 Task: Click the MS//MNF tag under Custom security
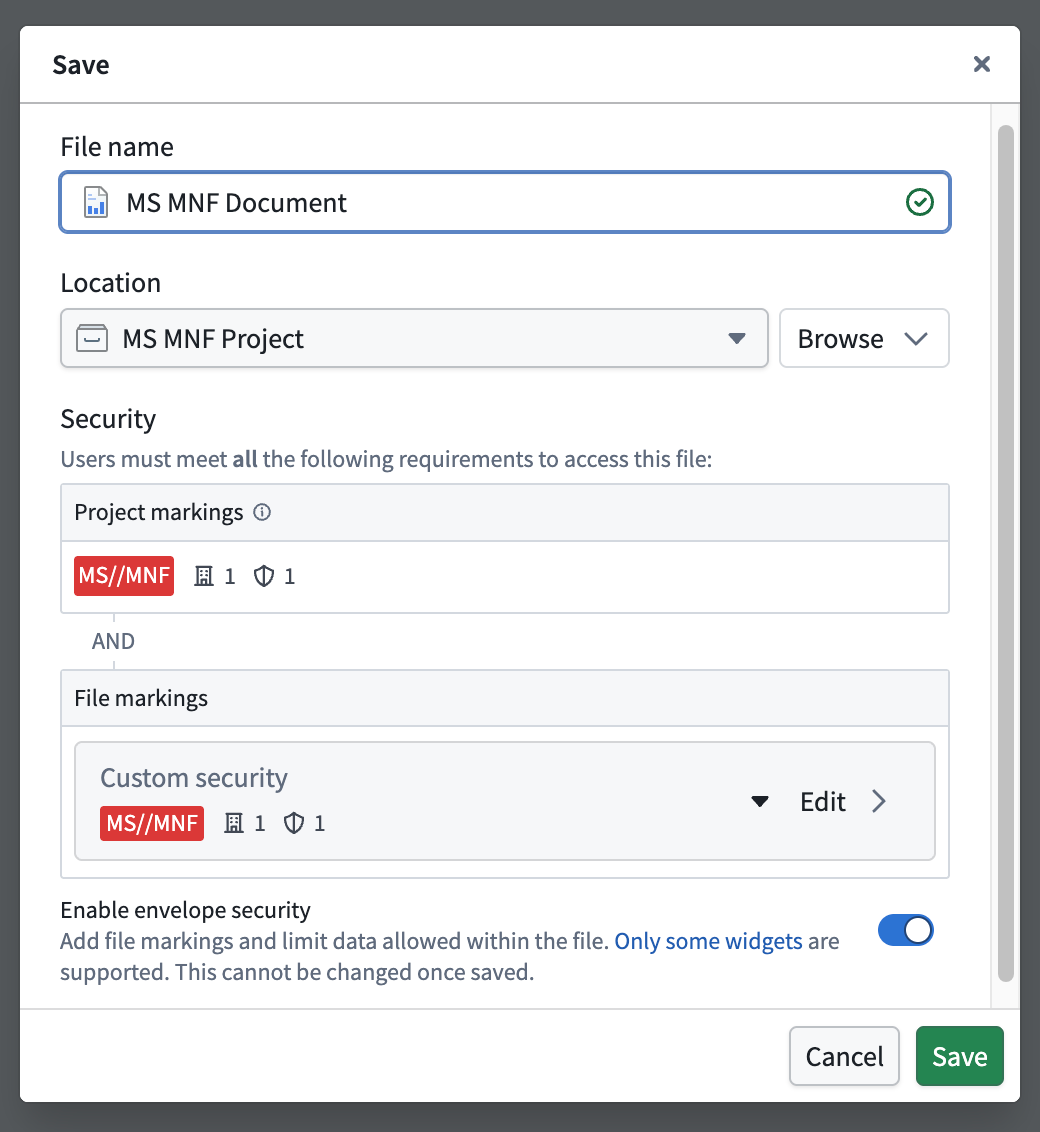(x=152, y=823)
